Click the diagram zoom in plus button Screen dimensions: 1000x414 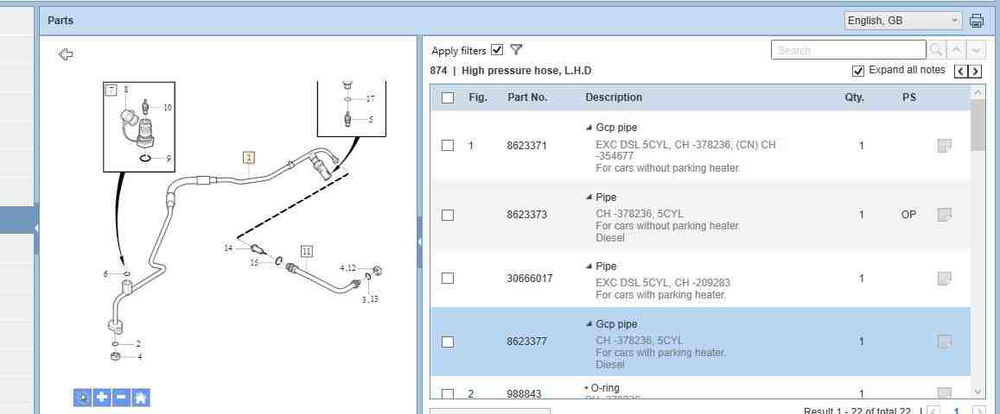102,397
